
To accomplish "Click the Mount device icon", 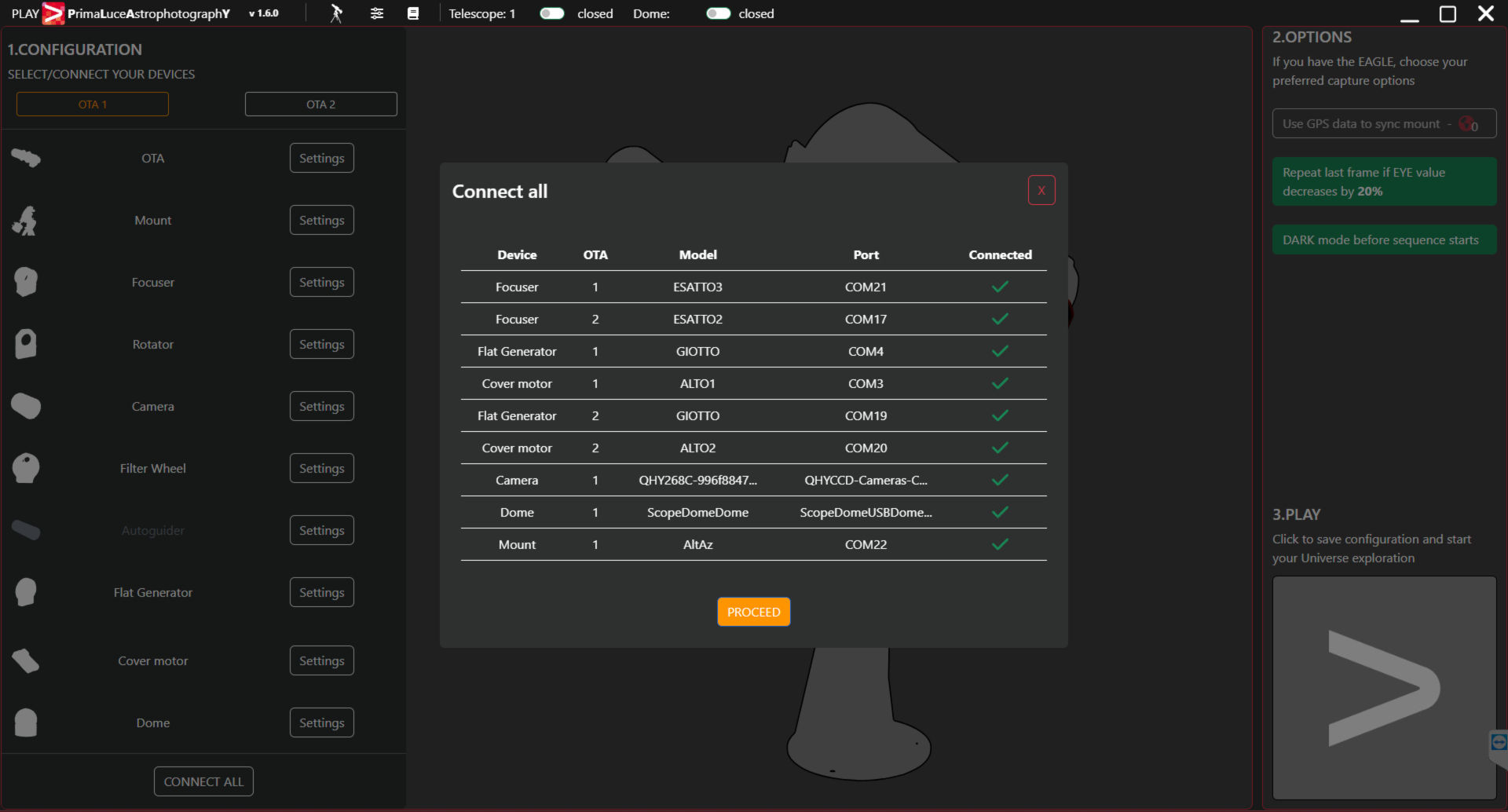I will [26, 221].
